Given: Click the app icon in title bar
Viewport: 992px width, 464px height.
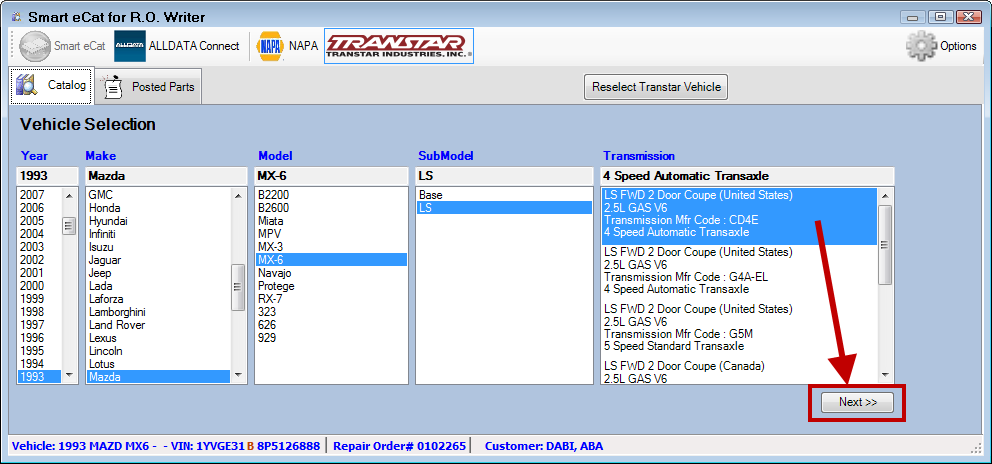Looking at the screenshot, I should click(15, 17).
